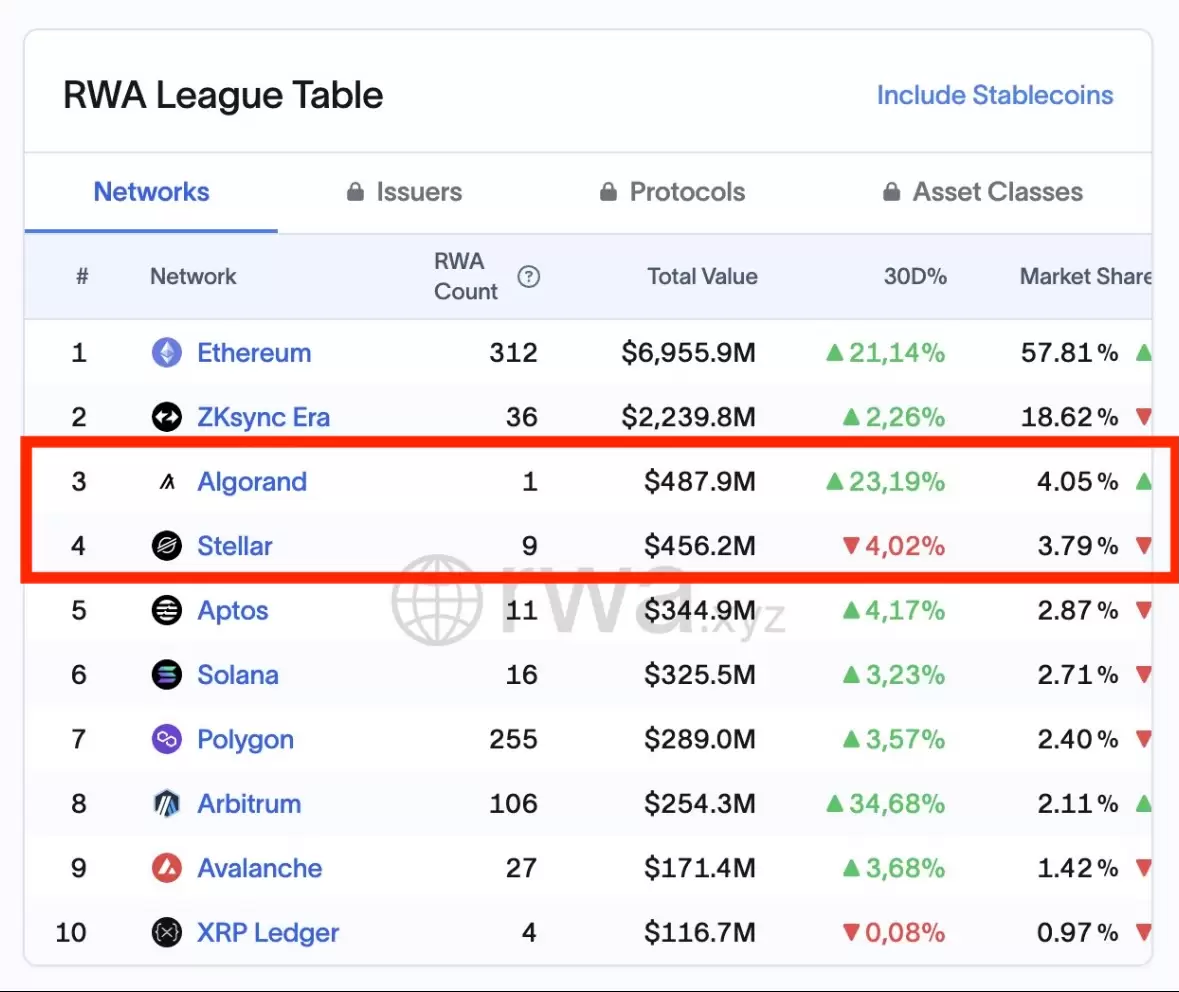The image size is (1179, 992).
Task: Click Arbitrum's 30D change 34,68%
Action: pyautogui.click(x=885, y=804)
